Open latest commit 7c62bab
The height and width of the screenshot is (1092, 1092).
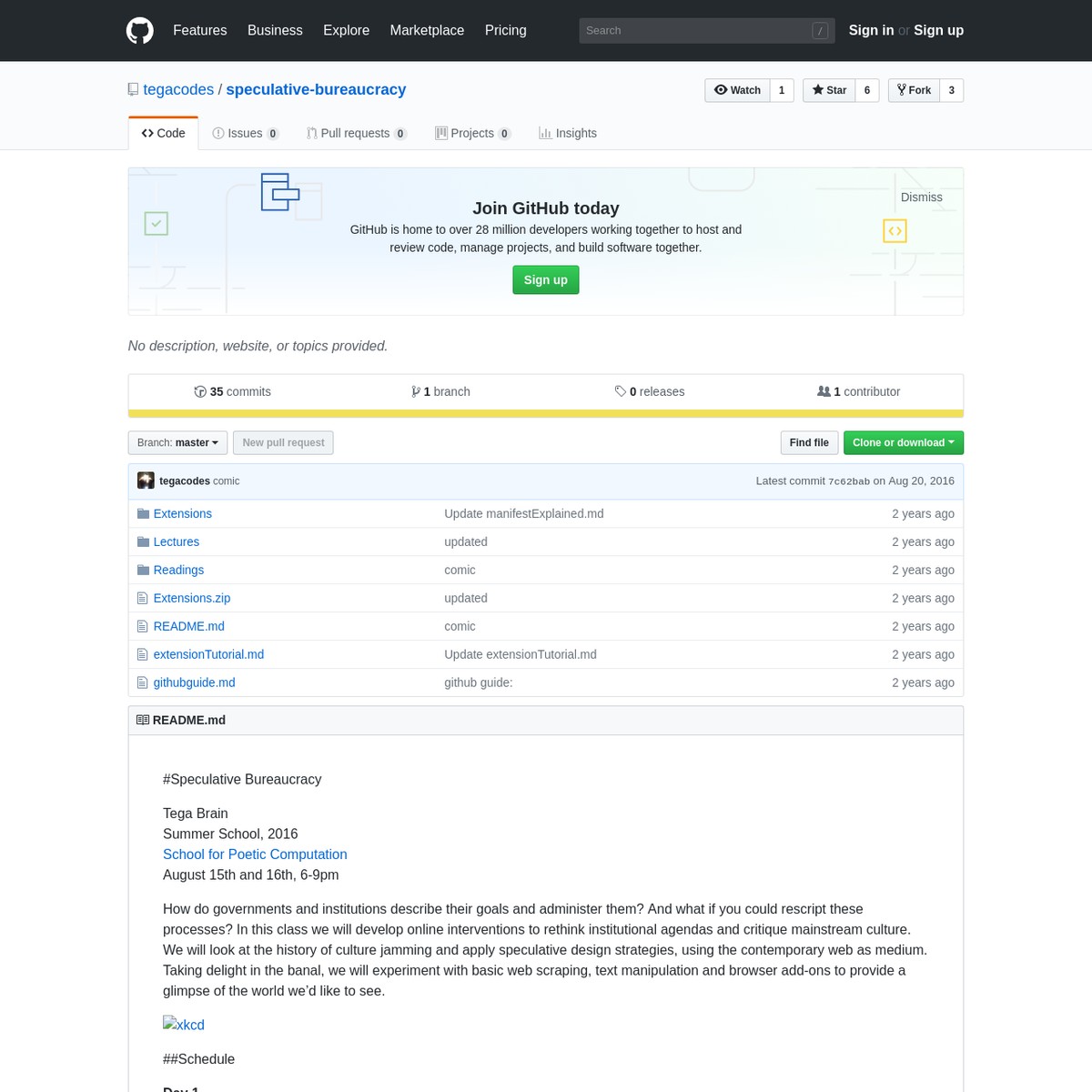[x=849, y=481]
